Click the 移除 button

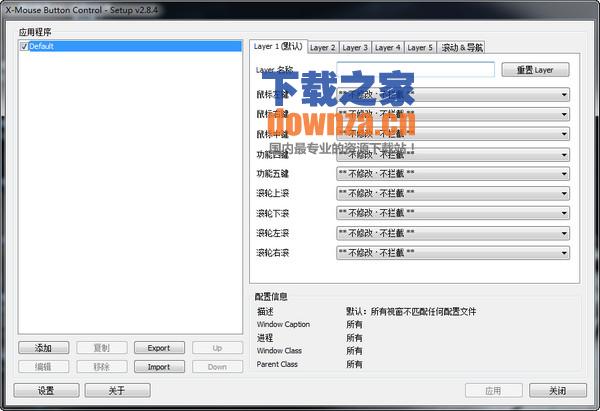[x=102, y=367]
